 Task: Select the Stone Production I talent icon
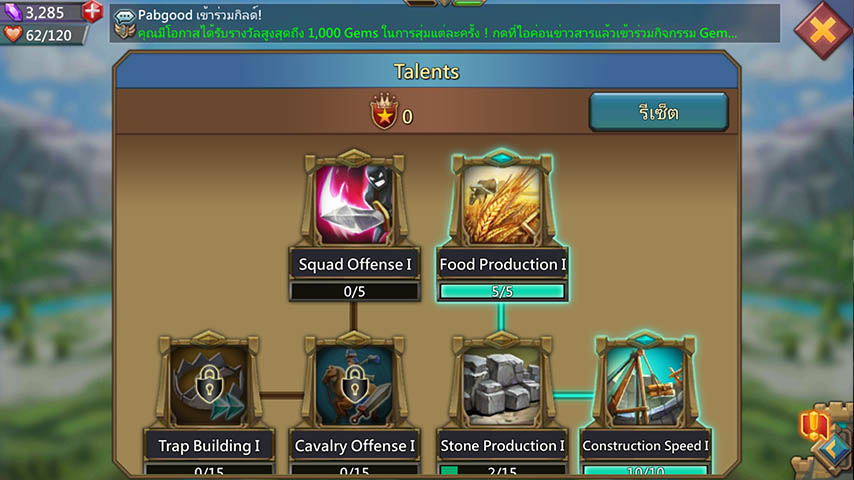502,384
